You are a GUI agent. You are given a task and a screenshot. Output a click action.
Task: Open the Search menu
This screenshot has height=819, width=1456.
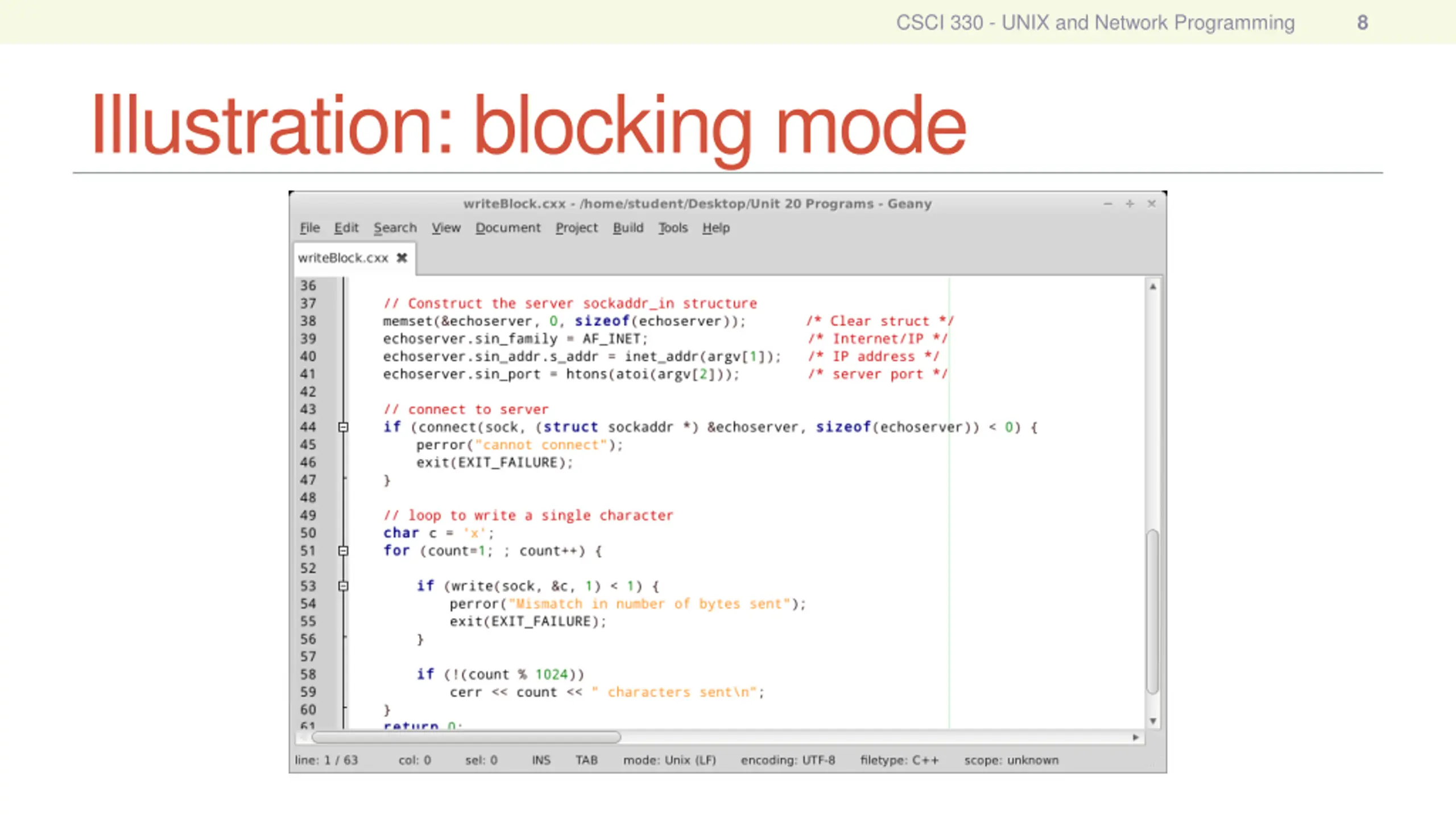coord(395,227)
